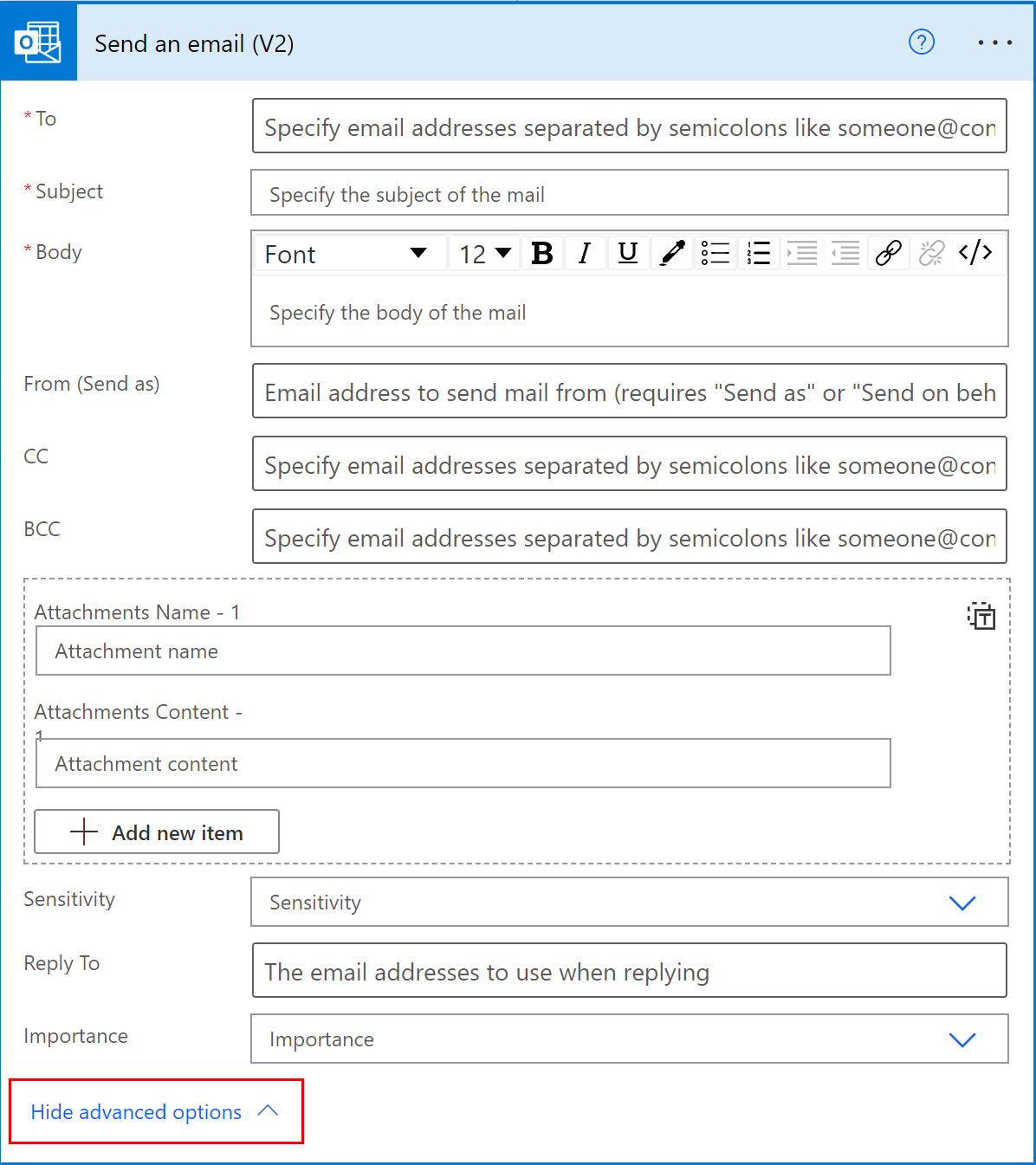Insert a bulleted list
This screenshot has height=1165, width=1036.
coord(715,253)
